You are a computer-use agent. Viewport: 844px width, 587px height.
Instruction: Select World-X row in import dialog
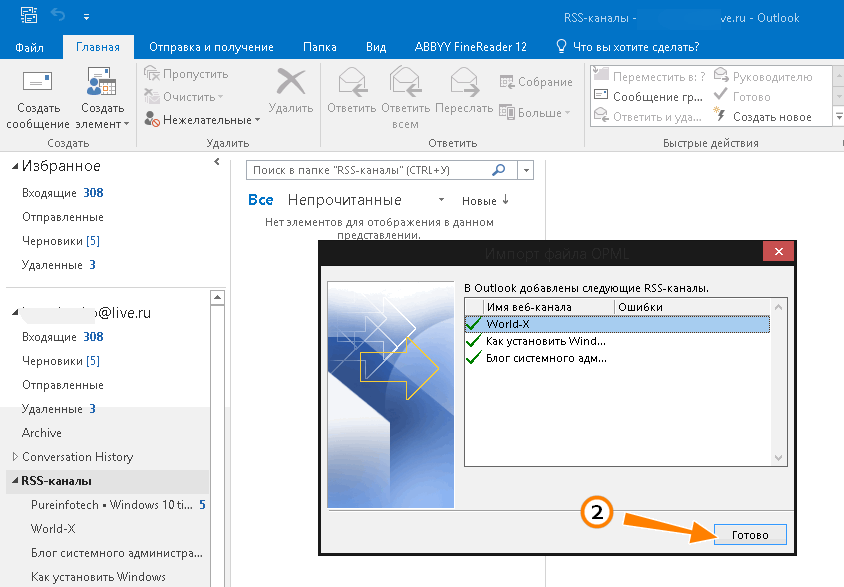pyautogui.click(x=617, y=324)
